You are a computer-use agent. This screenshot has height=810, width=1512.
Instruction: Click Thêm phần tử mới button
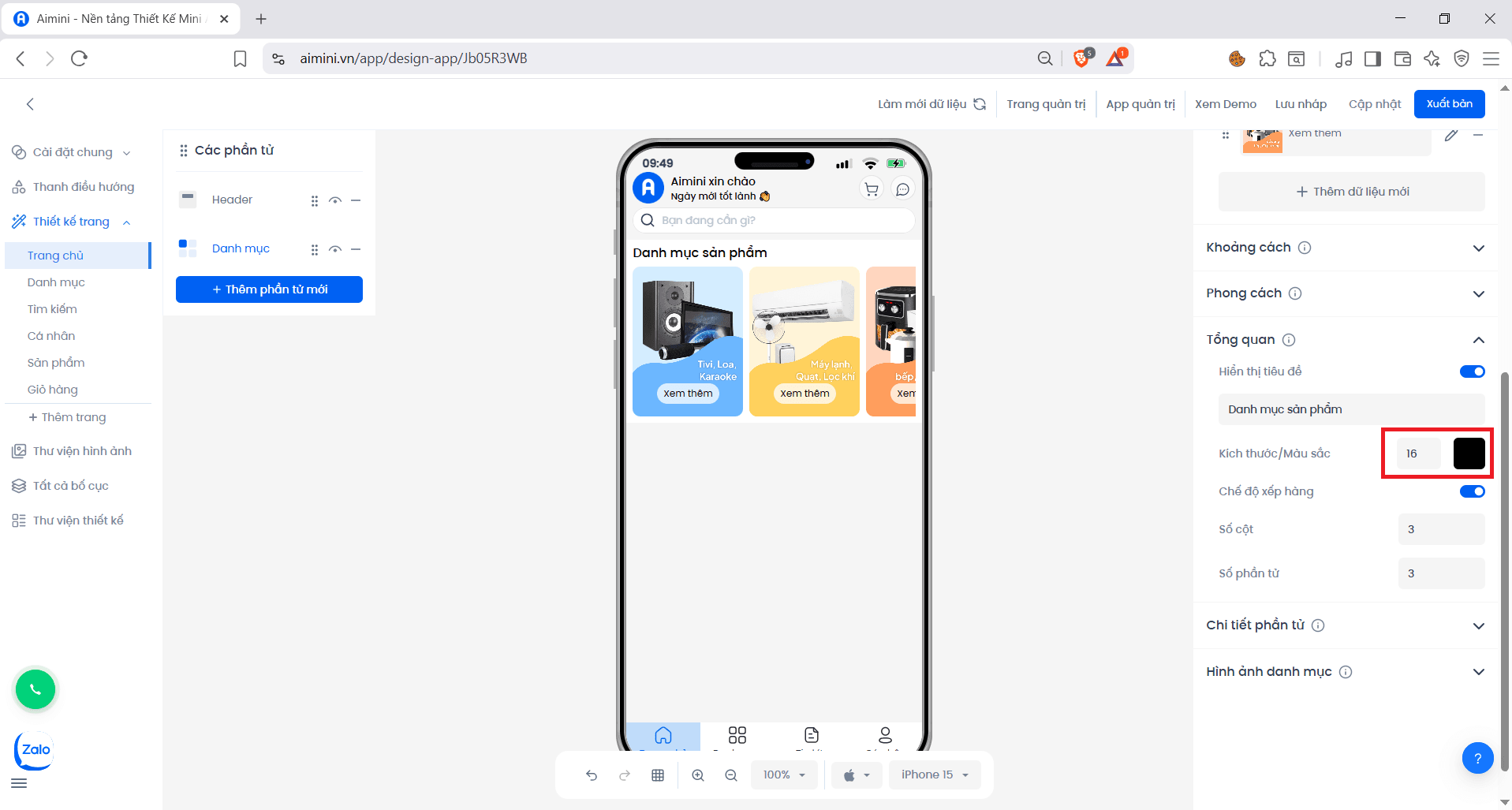[x=269, y=289]
